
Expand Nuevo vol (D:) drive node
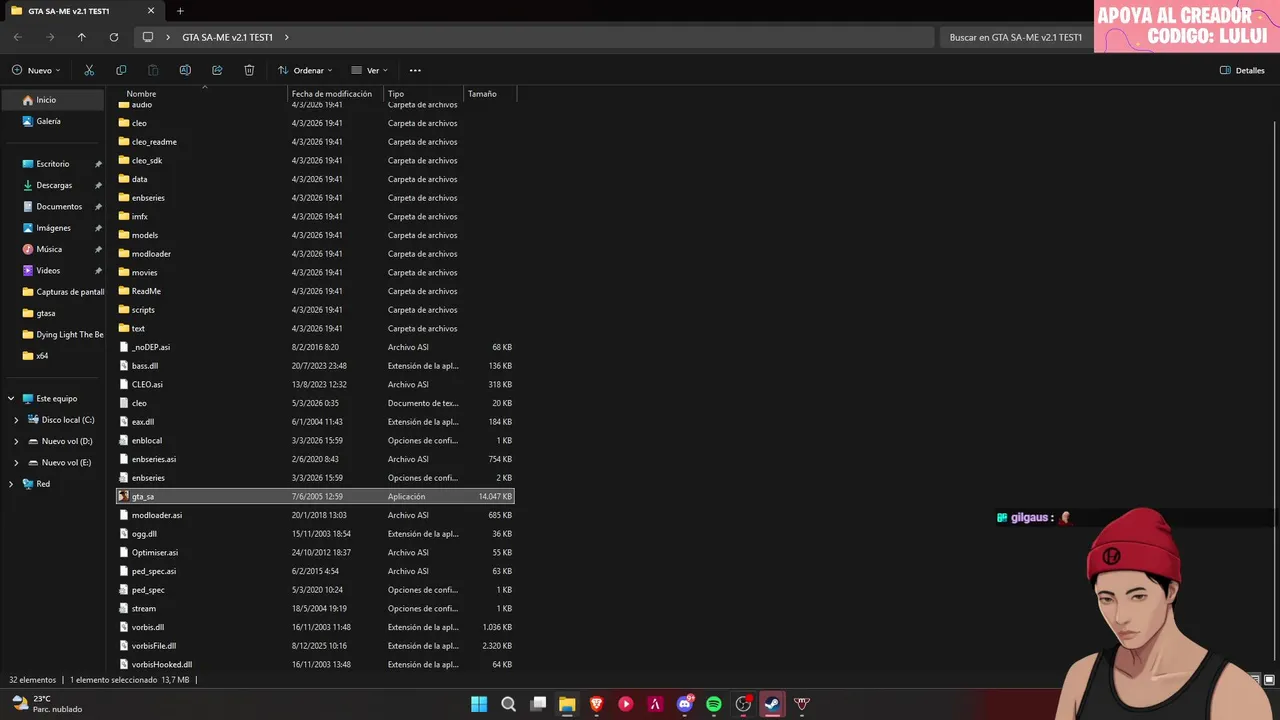(x=16, y=441)
